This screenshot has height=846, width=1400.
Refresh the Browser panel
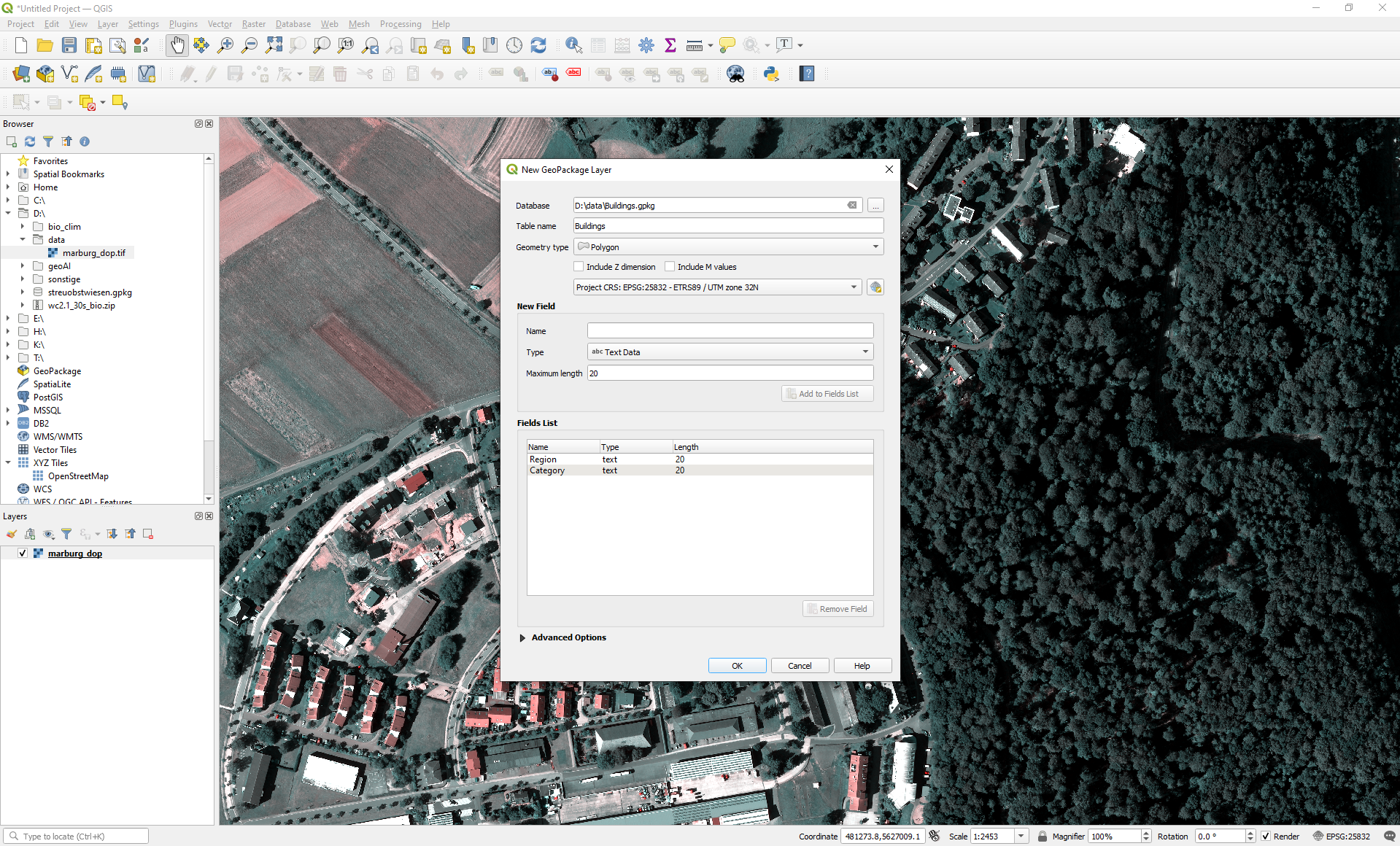pyautogui.click(x=30, y=141)
